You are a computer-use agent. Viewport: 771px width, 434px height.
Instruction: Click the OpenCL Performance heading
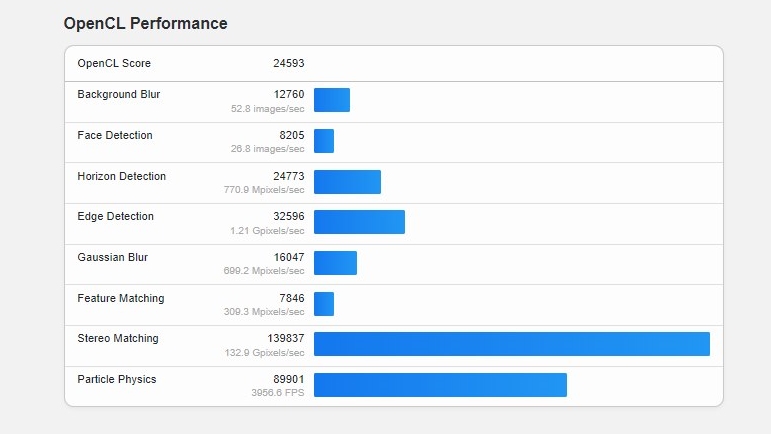(145, 23)
